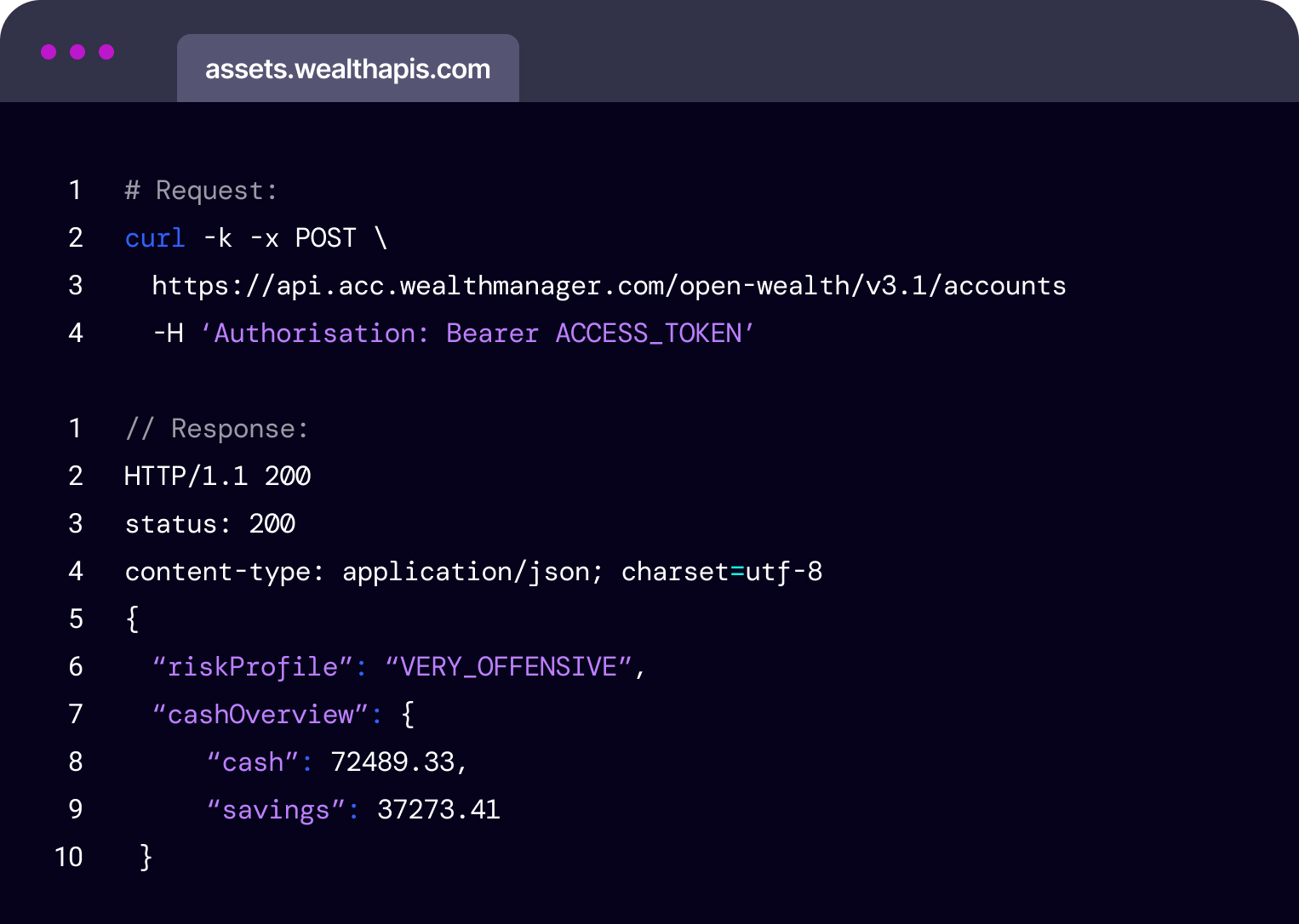Click the "cash" key

[252, 762]
